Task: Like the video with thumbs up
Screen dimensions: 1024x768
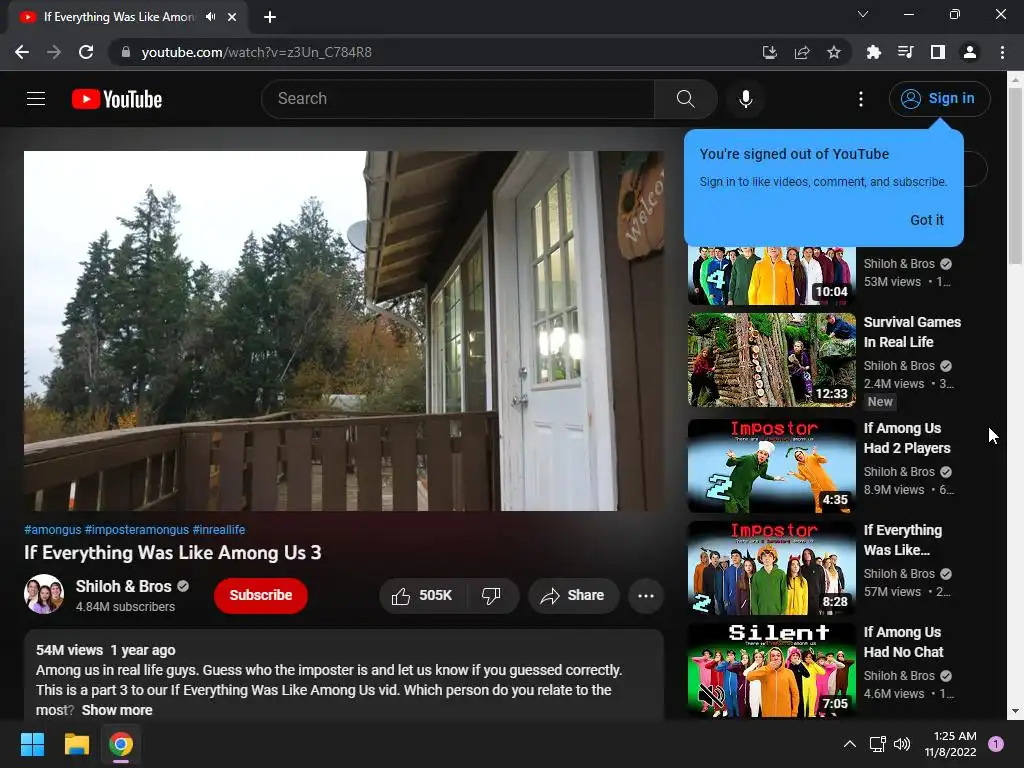Action: tap(422, 596)
